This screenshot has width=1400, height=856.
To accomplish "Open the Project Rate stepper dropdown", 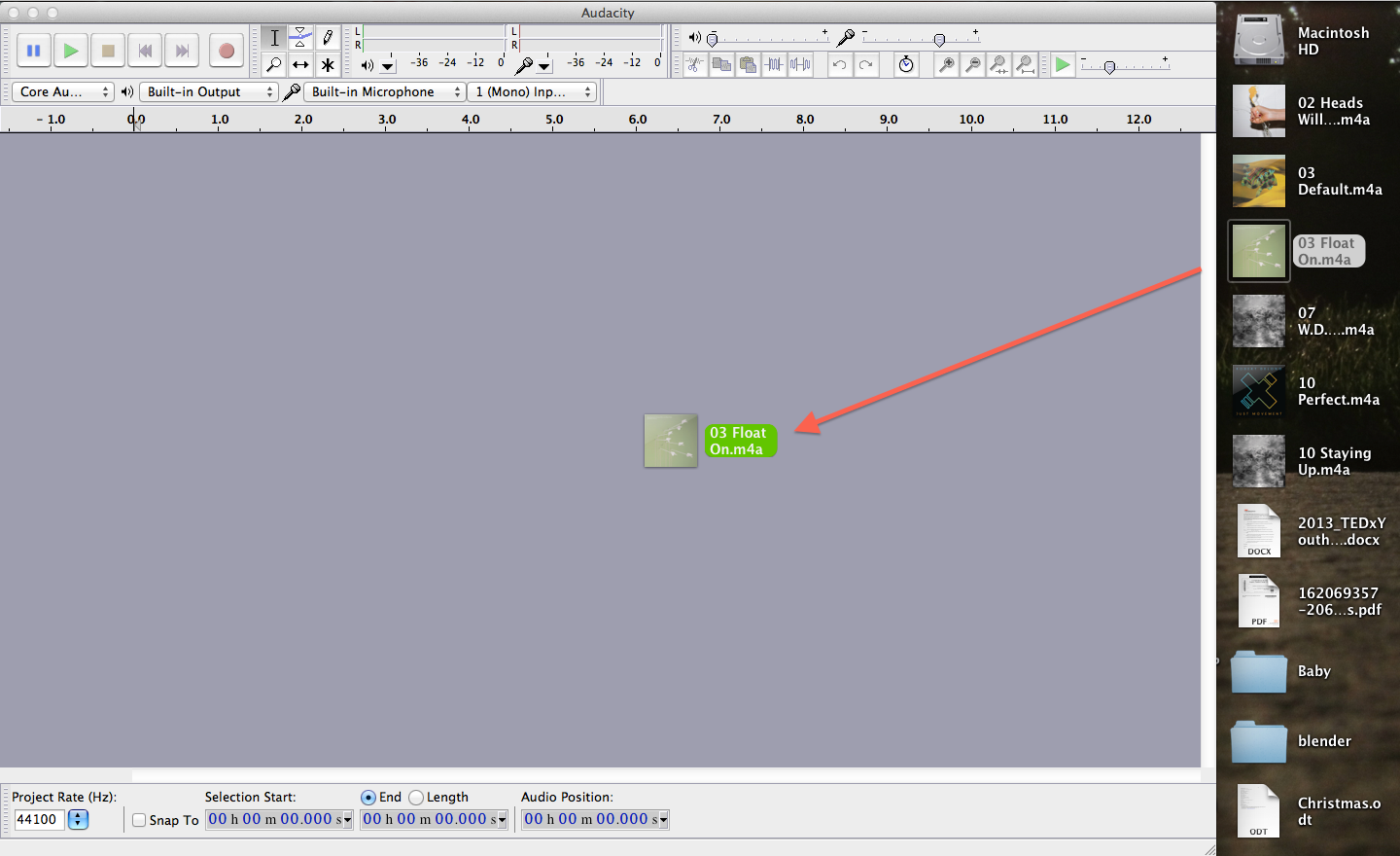I will pos(79,820).
